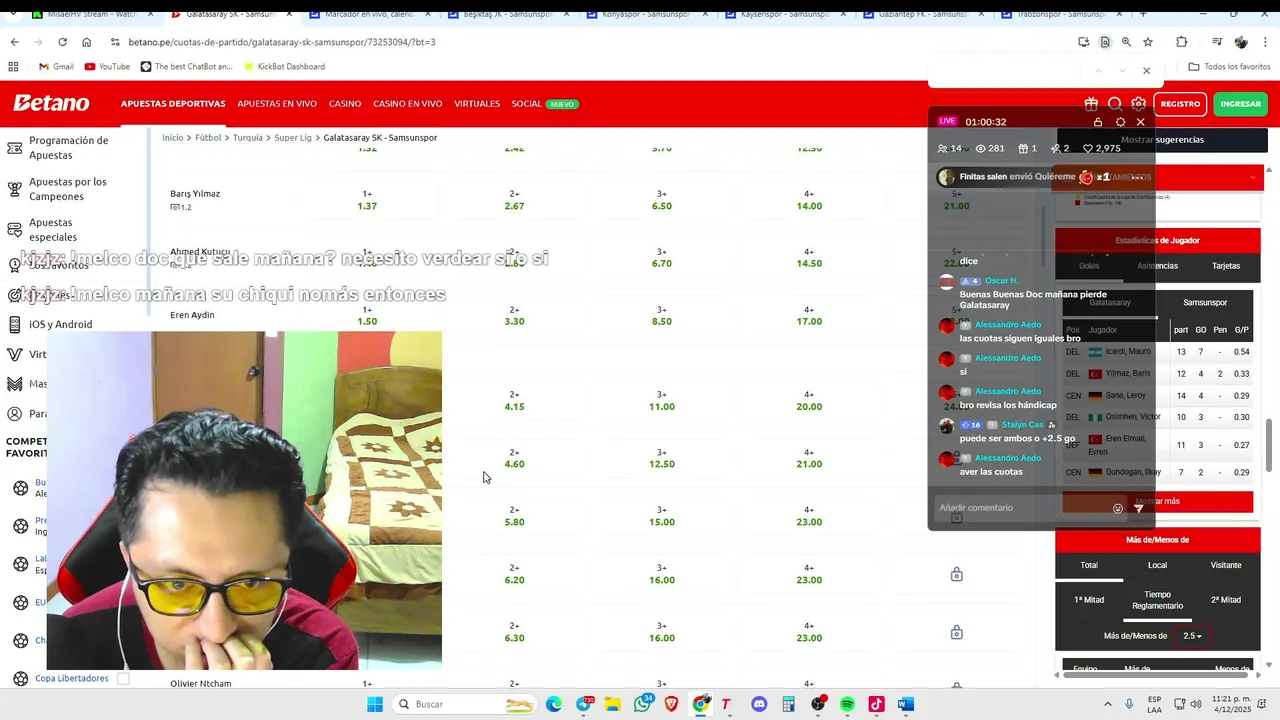The height and width of the screenshot is (720, 1280).
Task: Click the locked odds icon in the 6.30 row
Action: pos(957,632)
